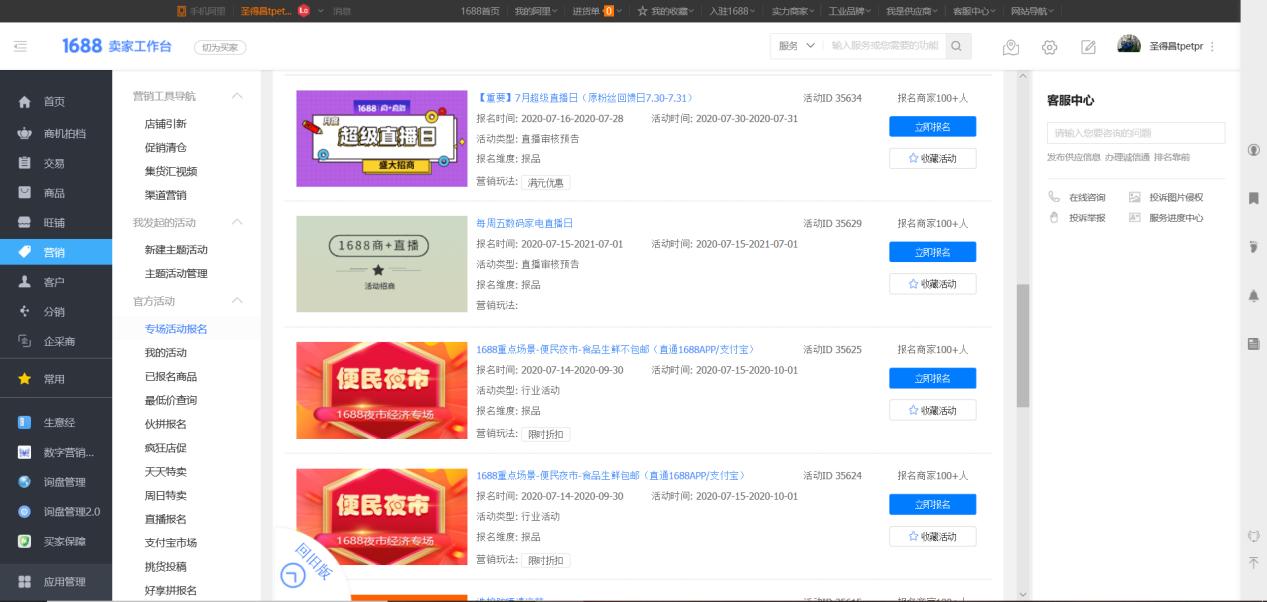Click 立即报名 for the 超级直播日 activity

932,126
